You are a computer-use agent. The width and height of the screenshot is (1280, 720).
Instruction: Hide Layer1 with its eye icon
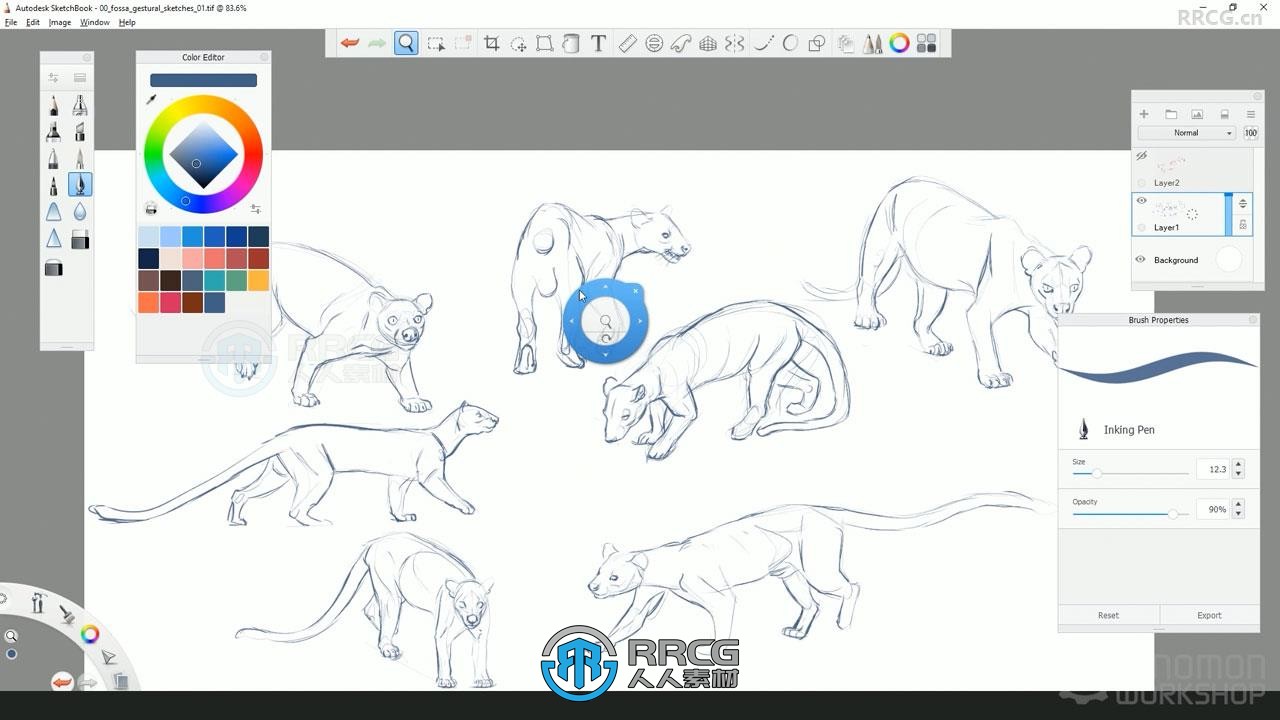pyautogui.click(x=1141, y=201)
